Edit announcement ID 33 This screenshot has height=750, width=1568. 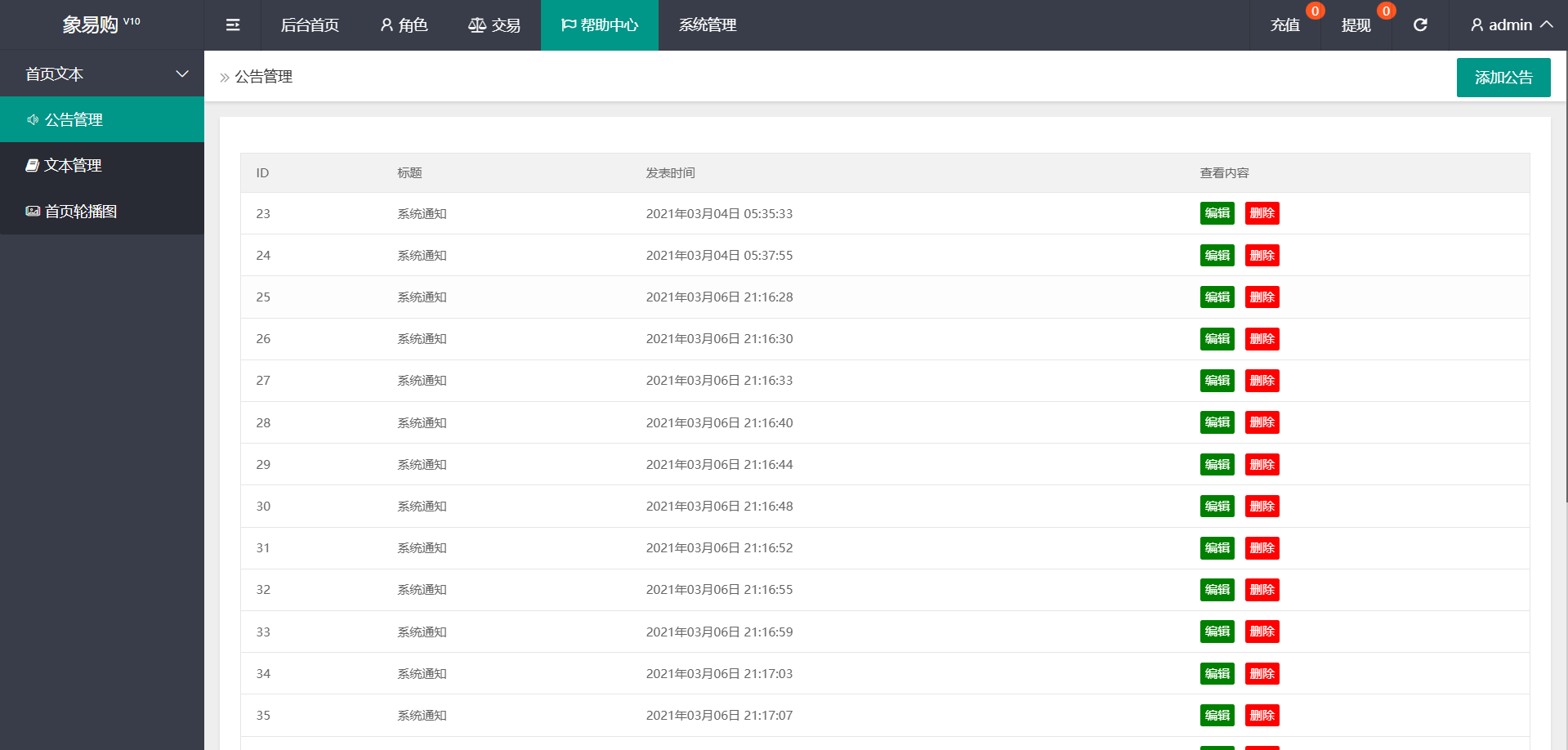click(x=1217, y=632)
